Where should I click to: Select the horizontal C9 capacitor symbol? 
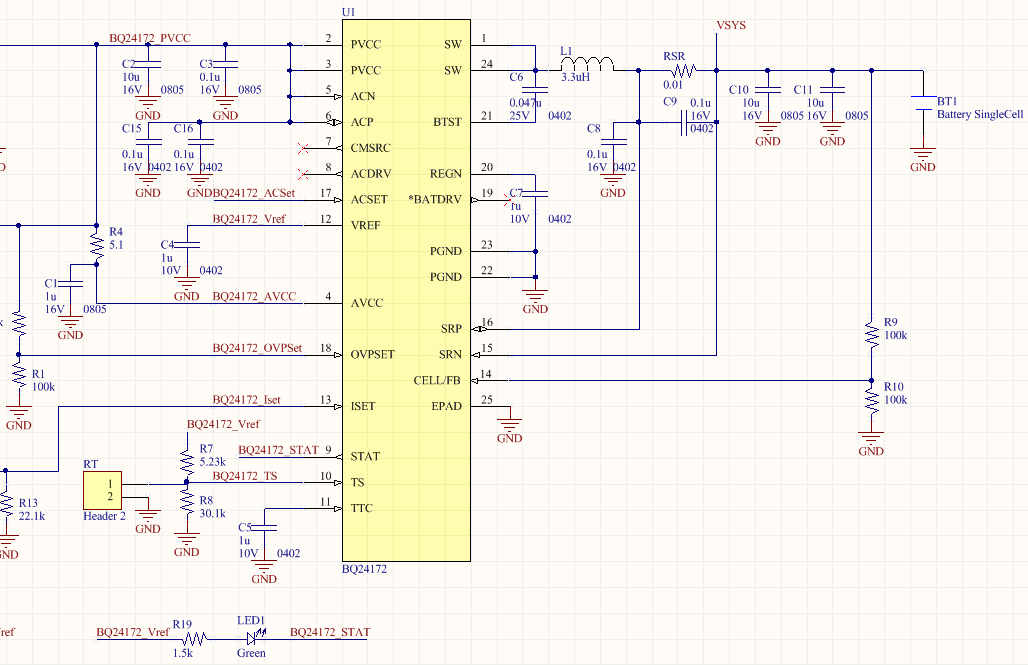point(684,122)
